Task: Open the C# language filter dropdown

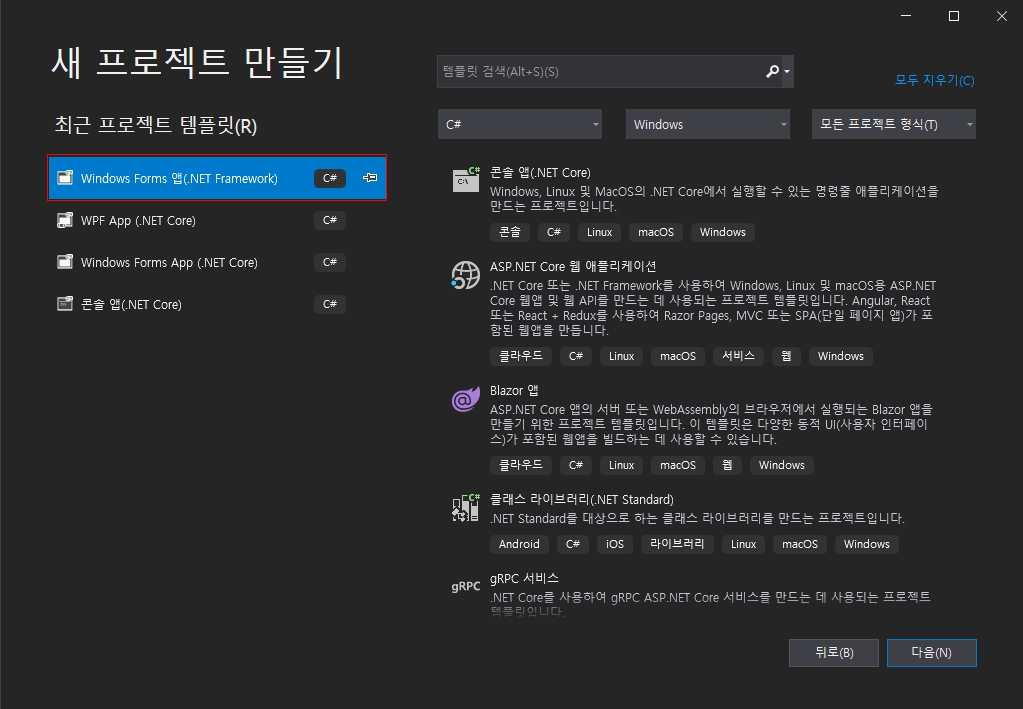Action: coord(520,124)
